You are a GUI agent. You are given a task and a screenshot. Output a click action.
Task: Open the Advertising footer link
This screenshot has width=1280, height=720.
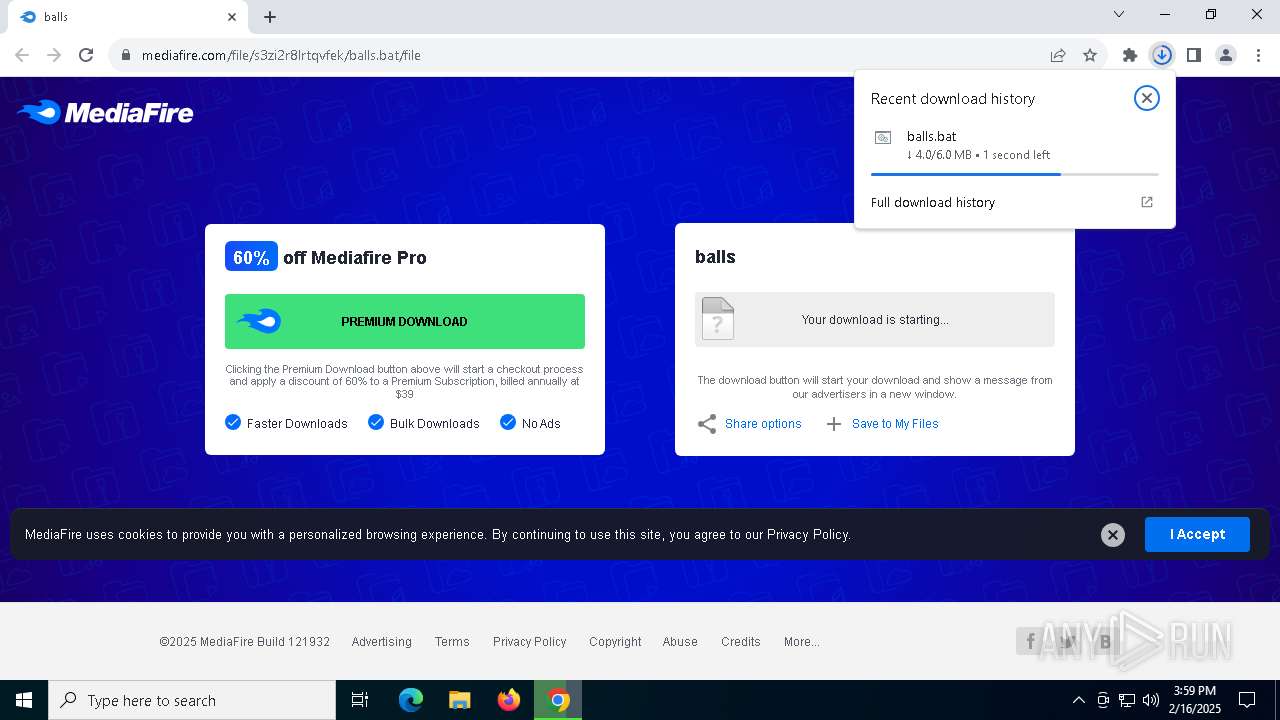[381, 642]
